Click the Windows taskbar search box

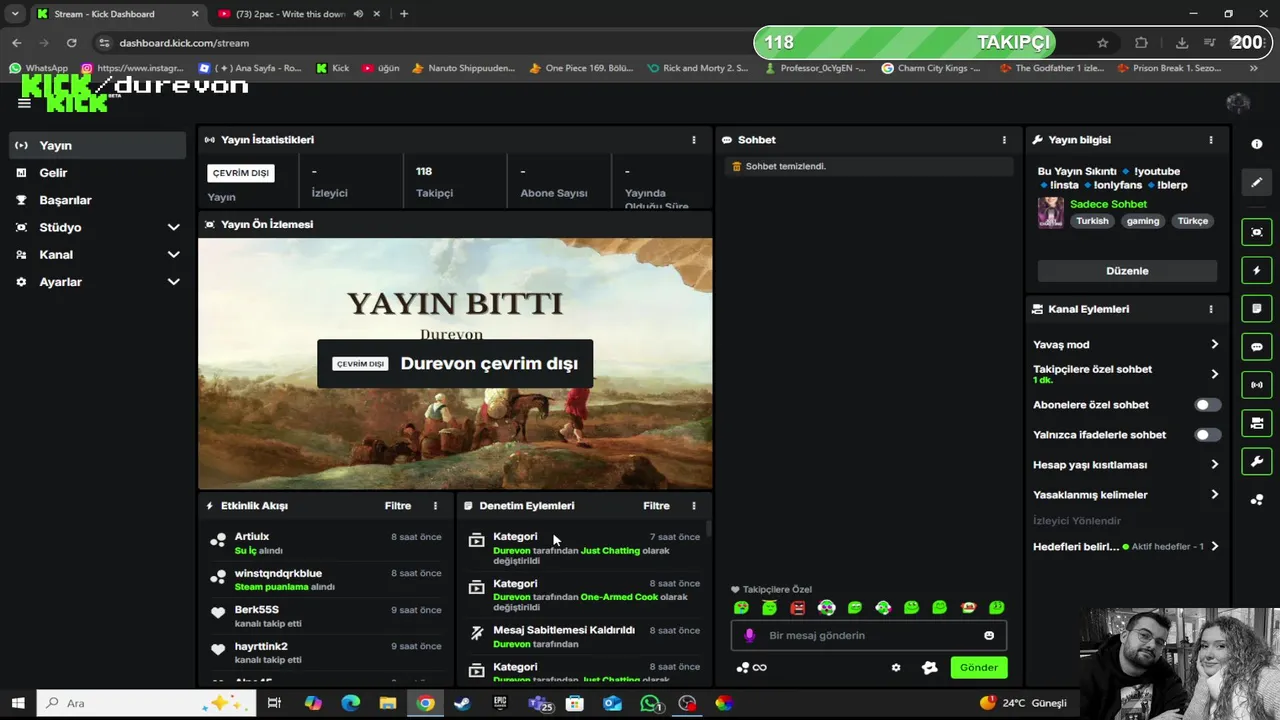tap(146, 703)
